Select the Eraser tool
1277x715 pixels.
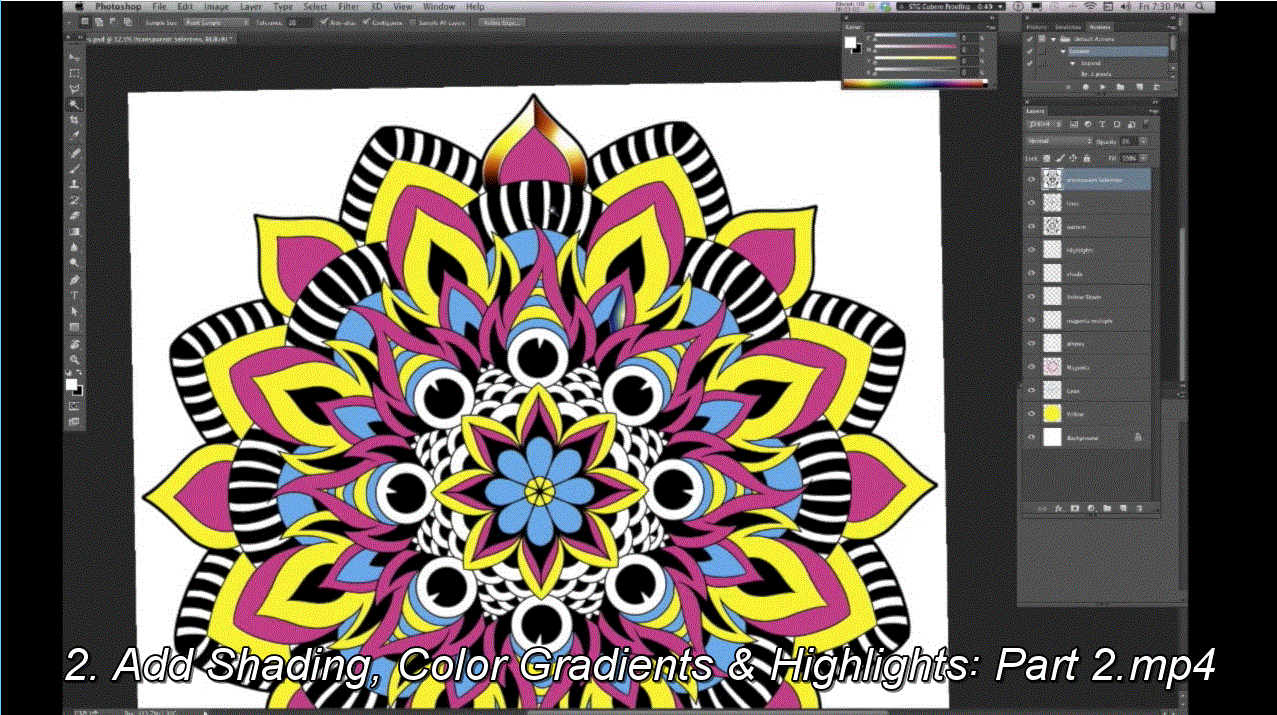click(x=74, y=215)
